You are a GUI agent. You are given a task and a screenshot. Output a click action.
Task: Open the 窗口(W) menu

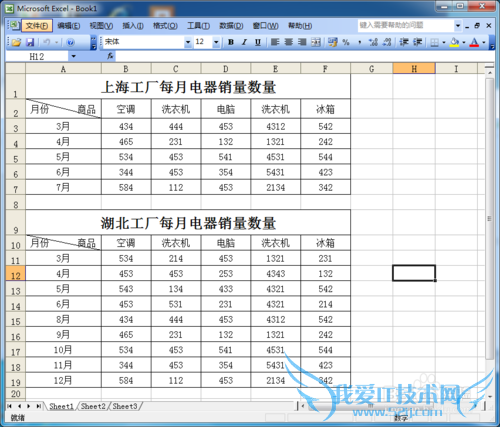265,25
